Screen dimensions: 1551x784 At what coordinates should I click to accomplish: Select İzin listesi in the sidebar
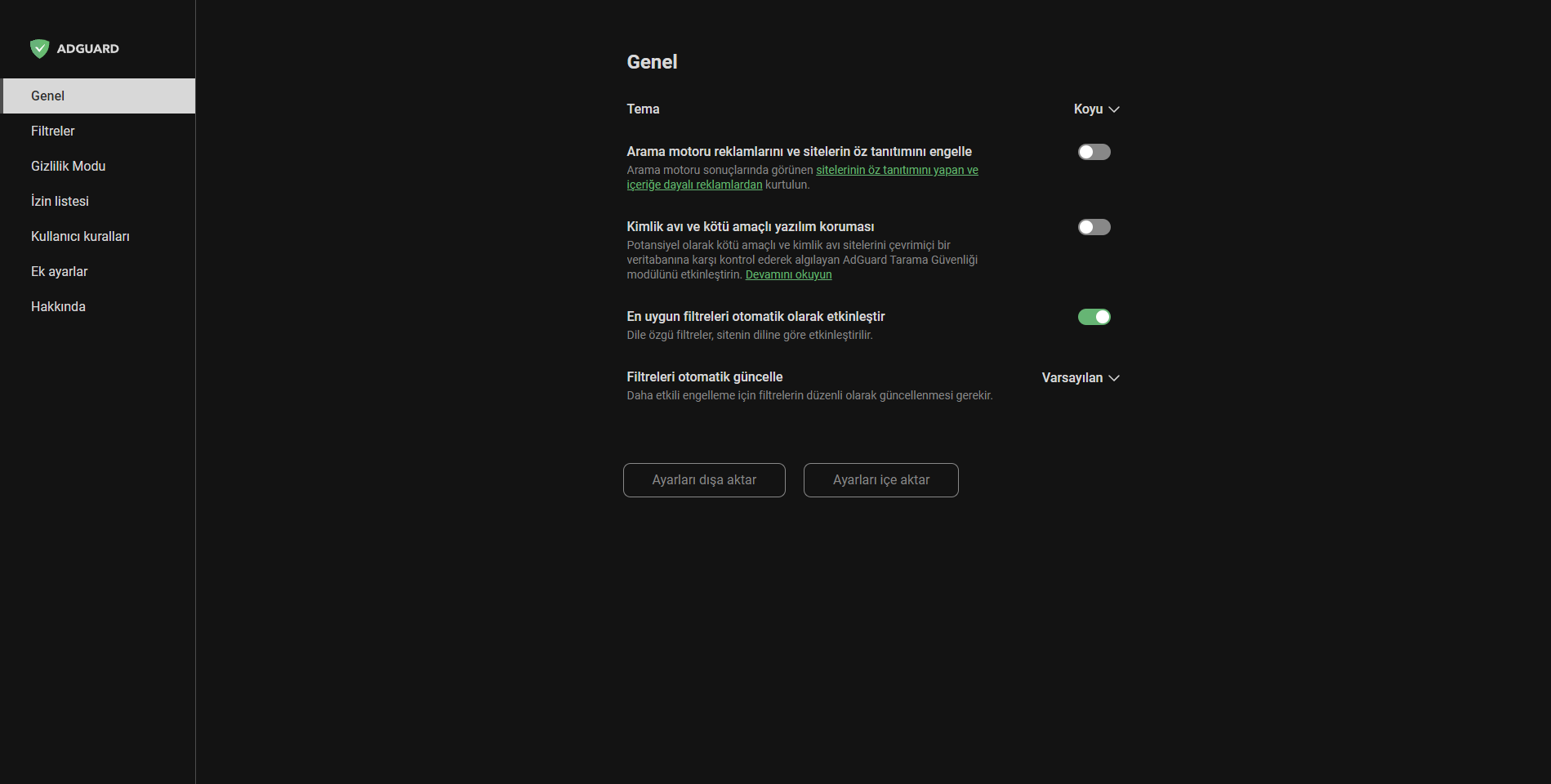[x=99, y=201]
